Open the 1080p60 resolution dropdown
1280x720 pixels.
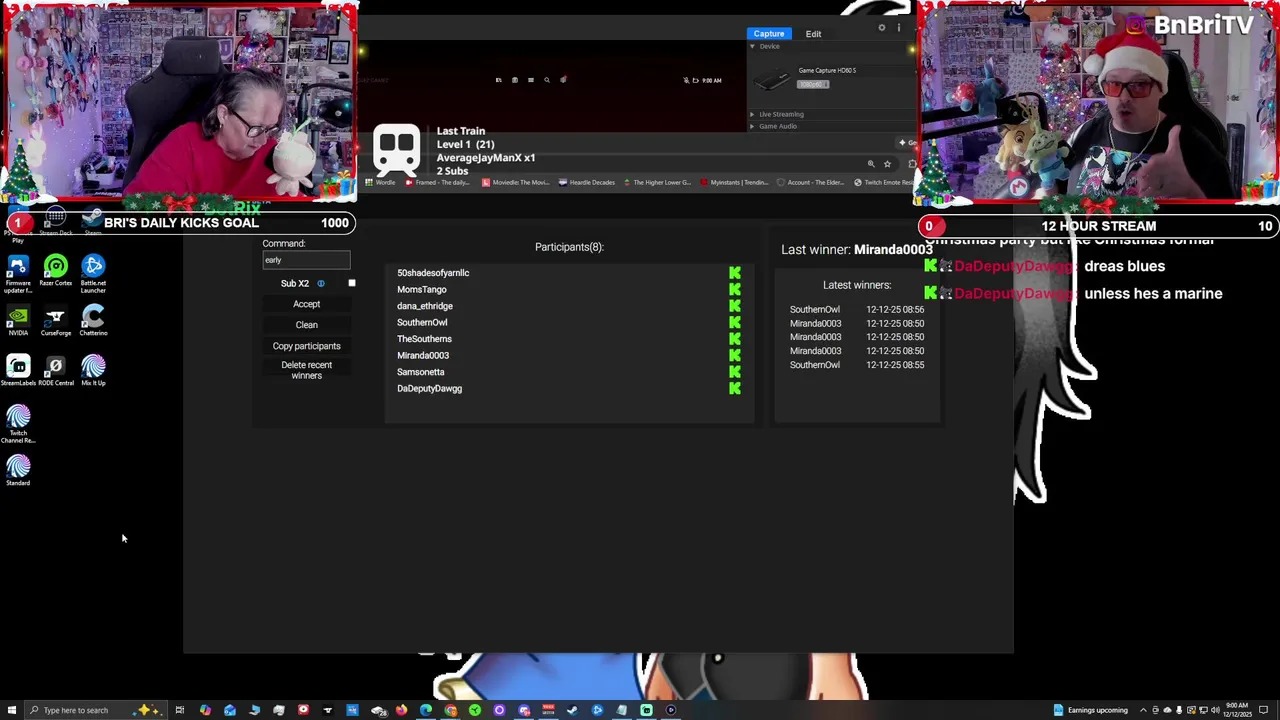[x=813, y=84]
